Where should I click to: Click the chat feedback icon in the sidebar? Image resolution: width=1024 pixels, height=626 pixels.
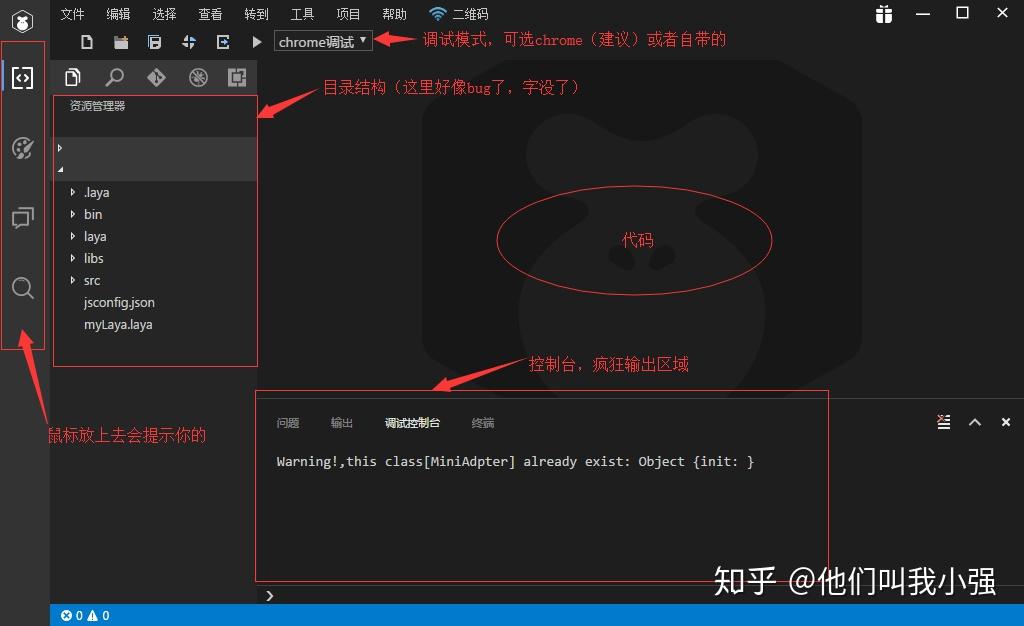pos(22,218)
